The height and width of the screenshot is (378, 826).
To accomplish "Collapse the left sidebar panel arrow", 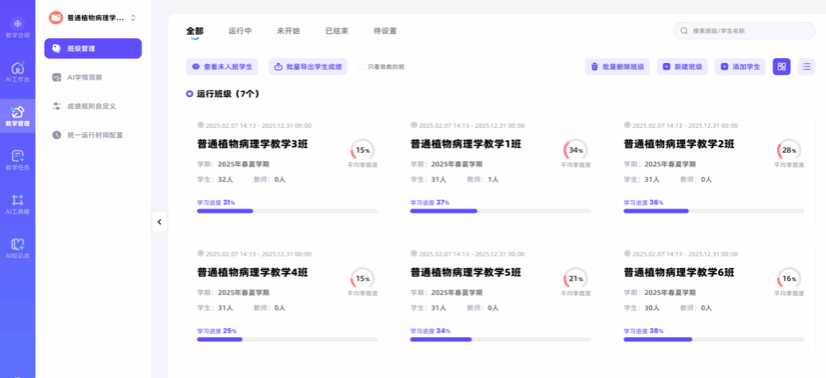I will (x=159, y=222).
